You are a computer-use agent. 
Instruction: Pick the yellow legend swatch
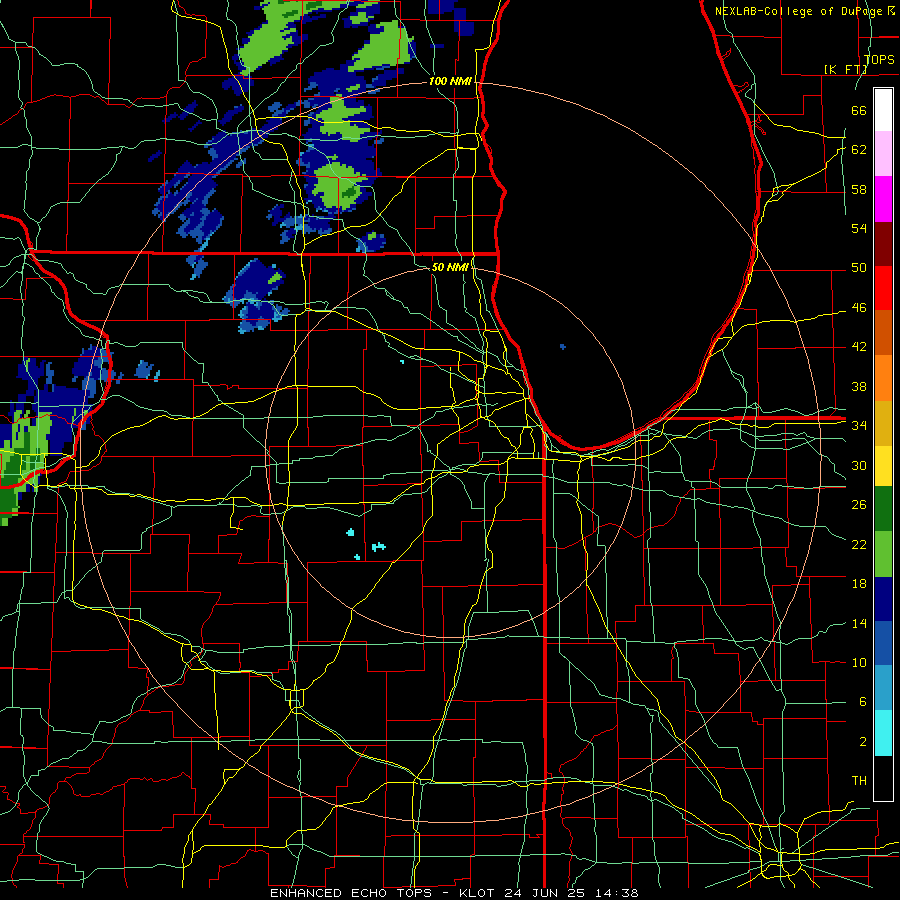point(883,465)
